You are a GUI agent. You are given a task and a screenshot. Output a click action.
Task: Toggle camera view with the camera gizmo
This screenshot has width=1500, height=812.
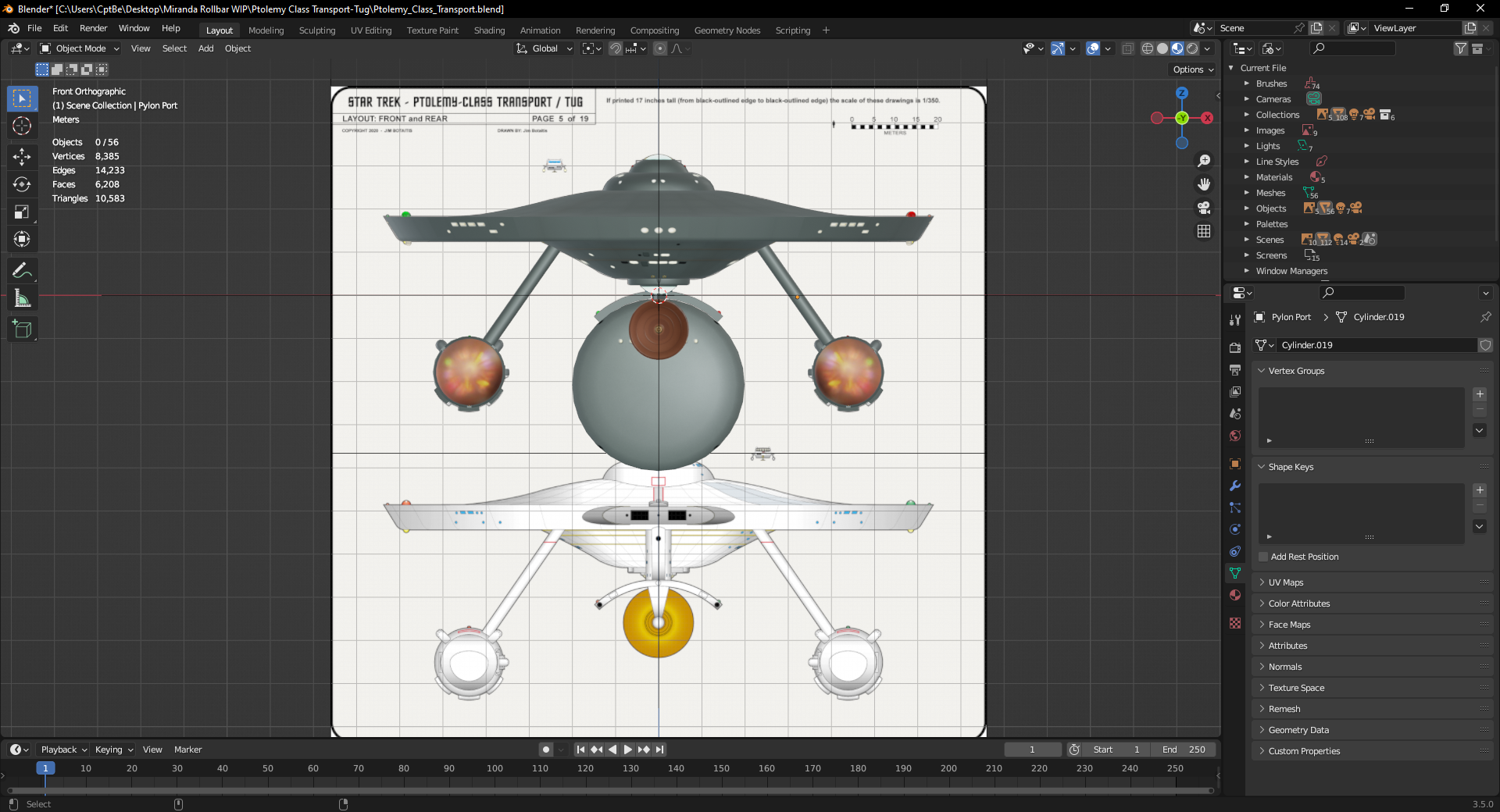coord(1204,208)
